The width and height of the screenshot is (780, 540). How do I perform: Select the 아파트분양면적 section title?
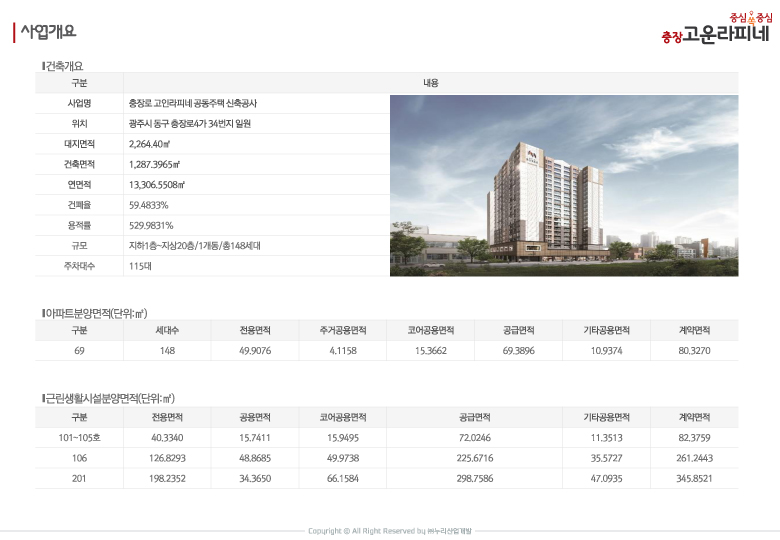[95, 313]
